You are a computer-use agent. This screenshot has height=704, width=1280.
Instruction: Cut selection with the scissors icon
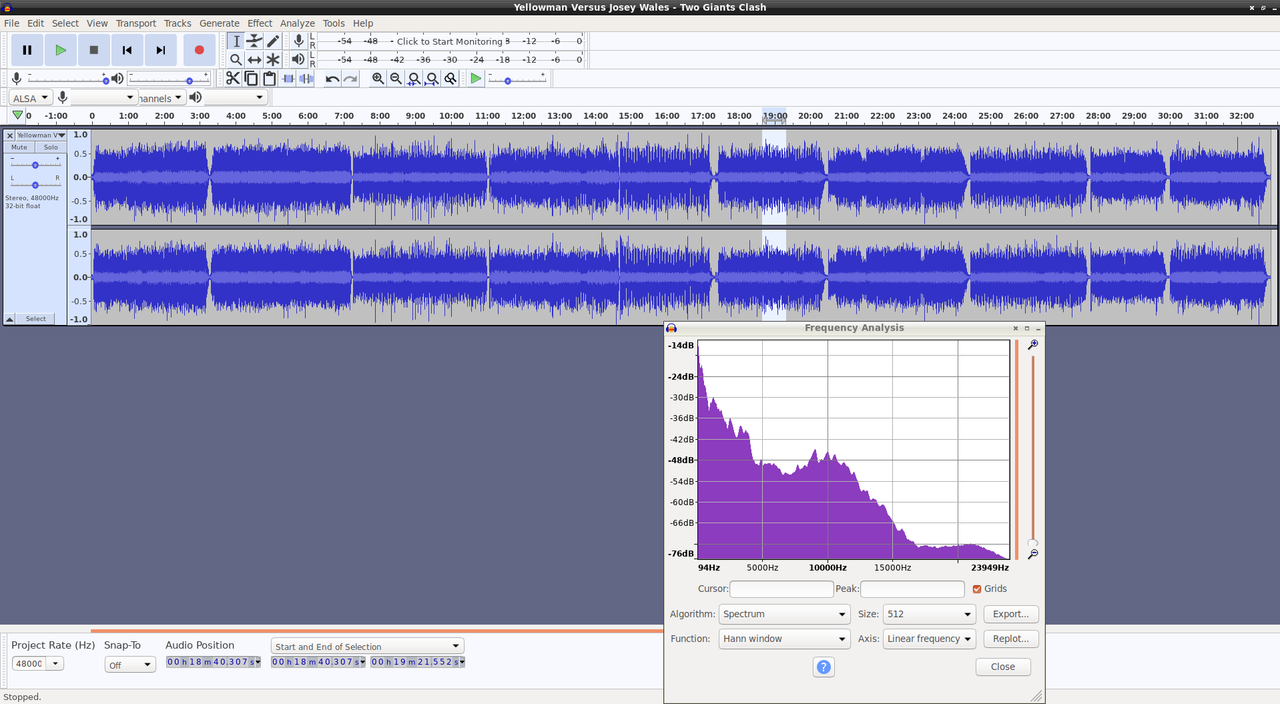coord(233,79)
